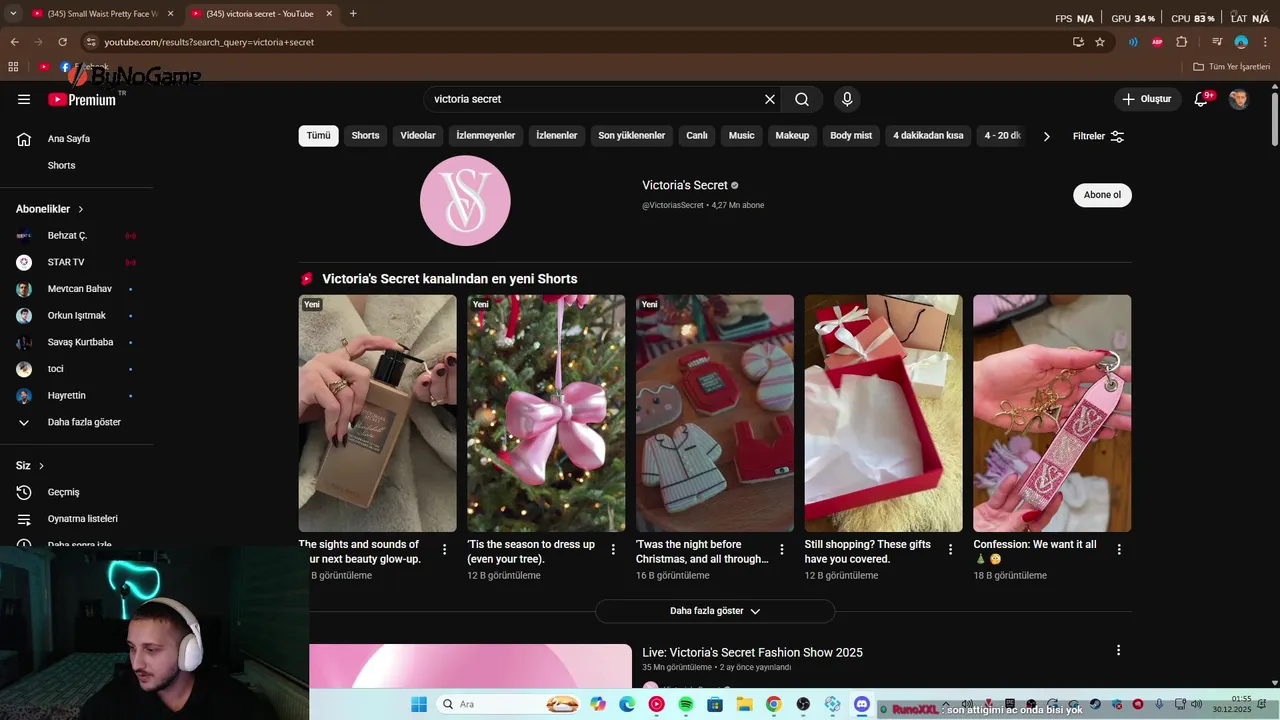
Task: Submit search with the magnifier button
Action: pos(802,99)
